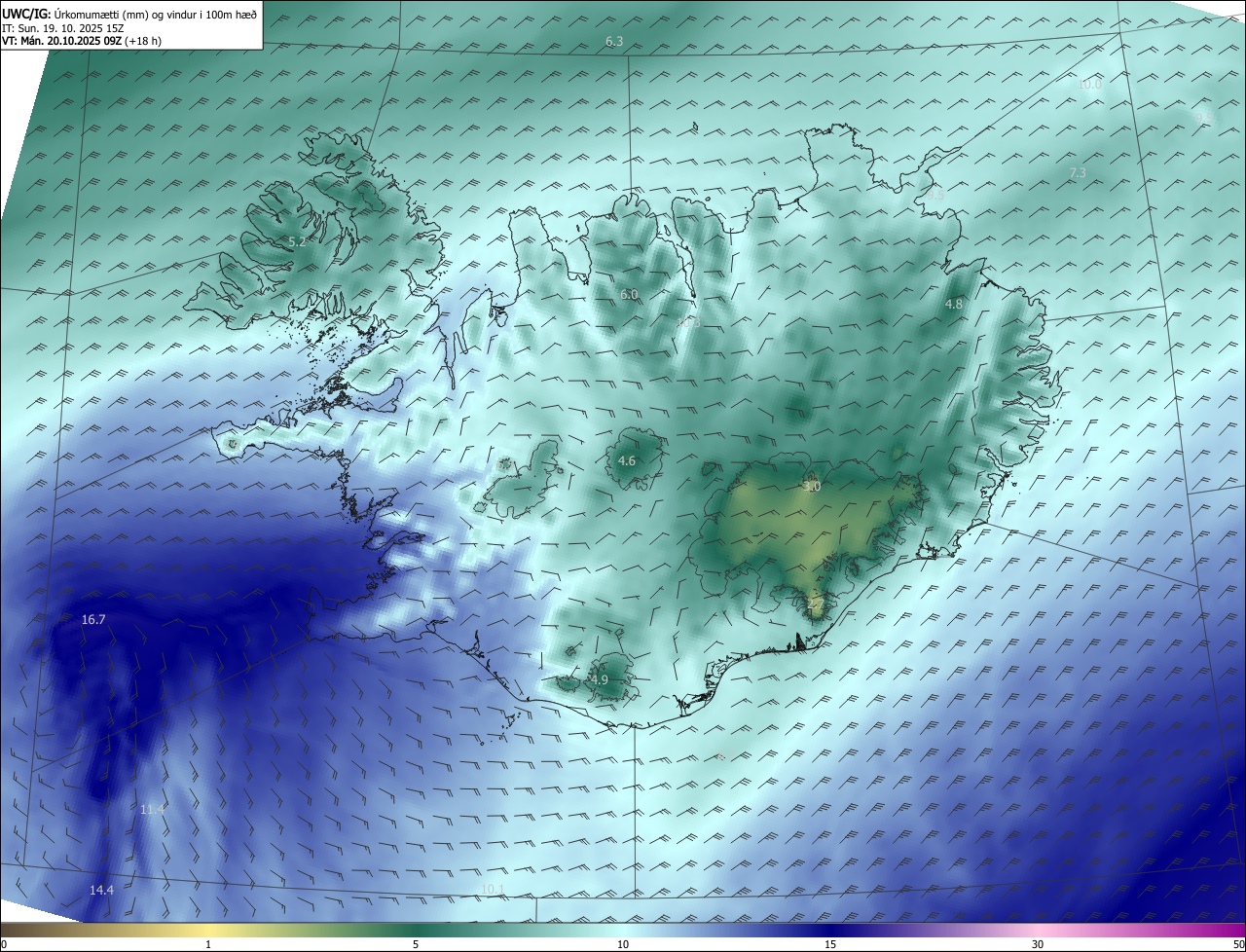Screen dimensions: 1246x952
Task: Click the legend scale tick labeled 1
Action: pos(208,944)
